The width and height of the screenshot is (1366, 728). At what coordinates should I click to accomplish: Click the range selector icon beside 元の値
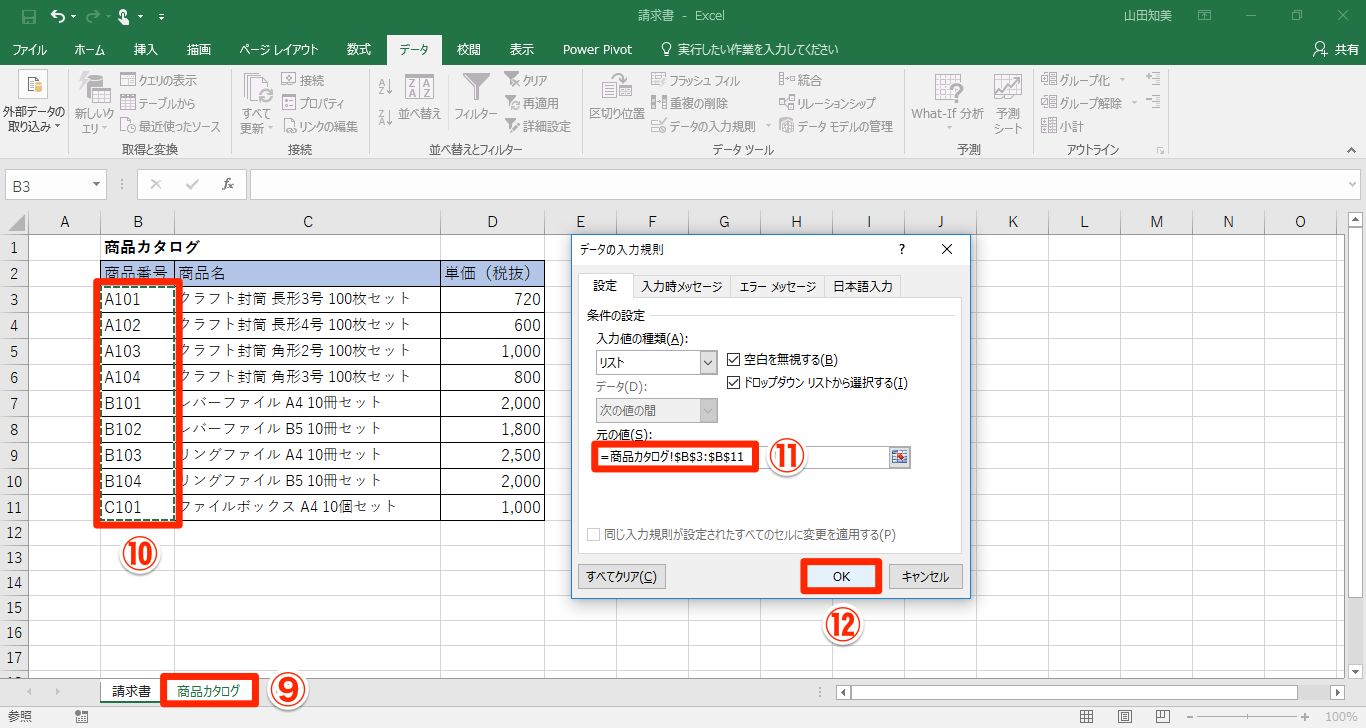point(900,457)
